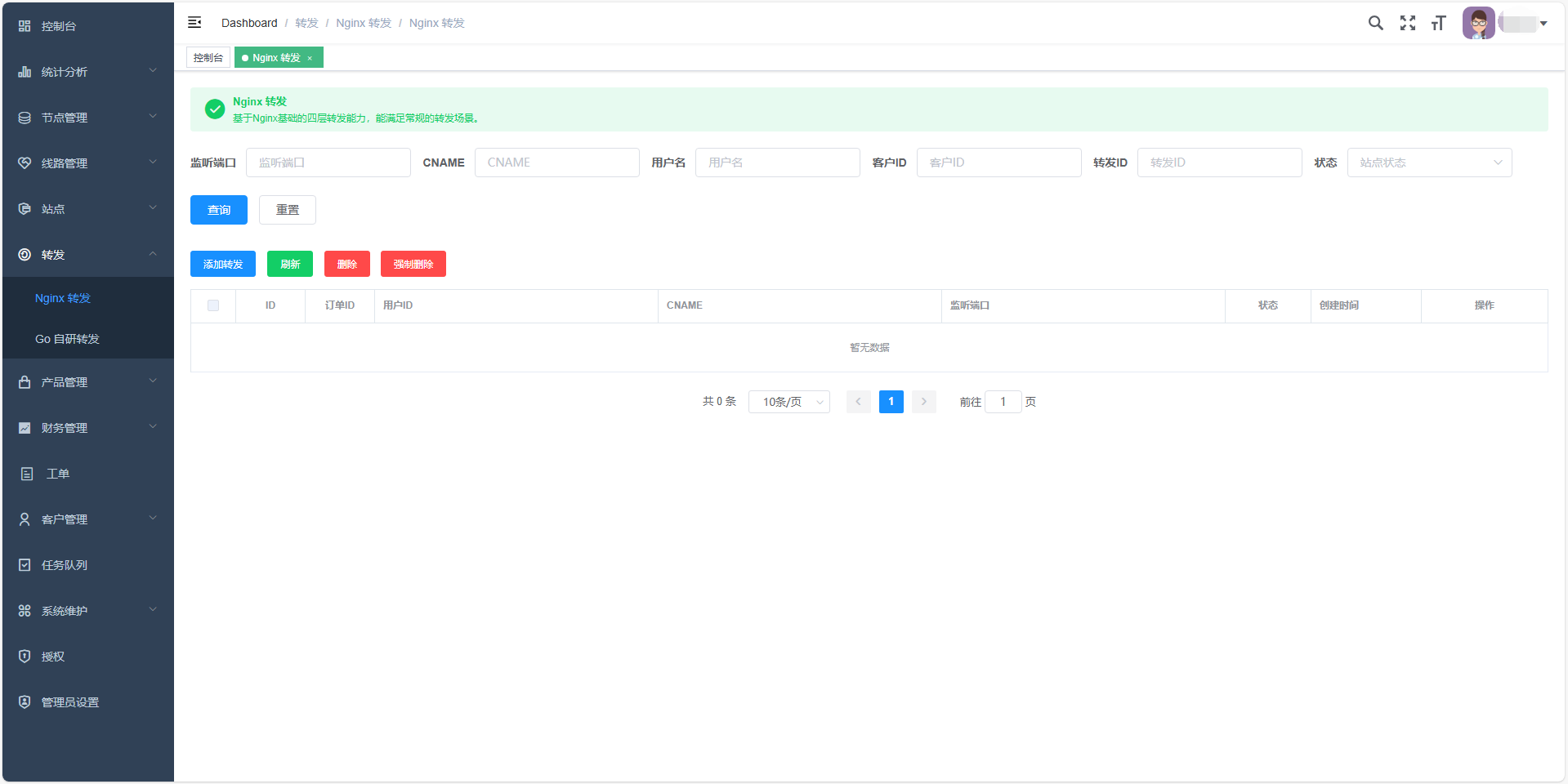Viewport: 1568px width, 784px height.
Task: Click the 添加转发 button
Action: click(x=223, y=264)
